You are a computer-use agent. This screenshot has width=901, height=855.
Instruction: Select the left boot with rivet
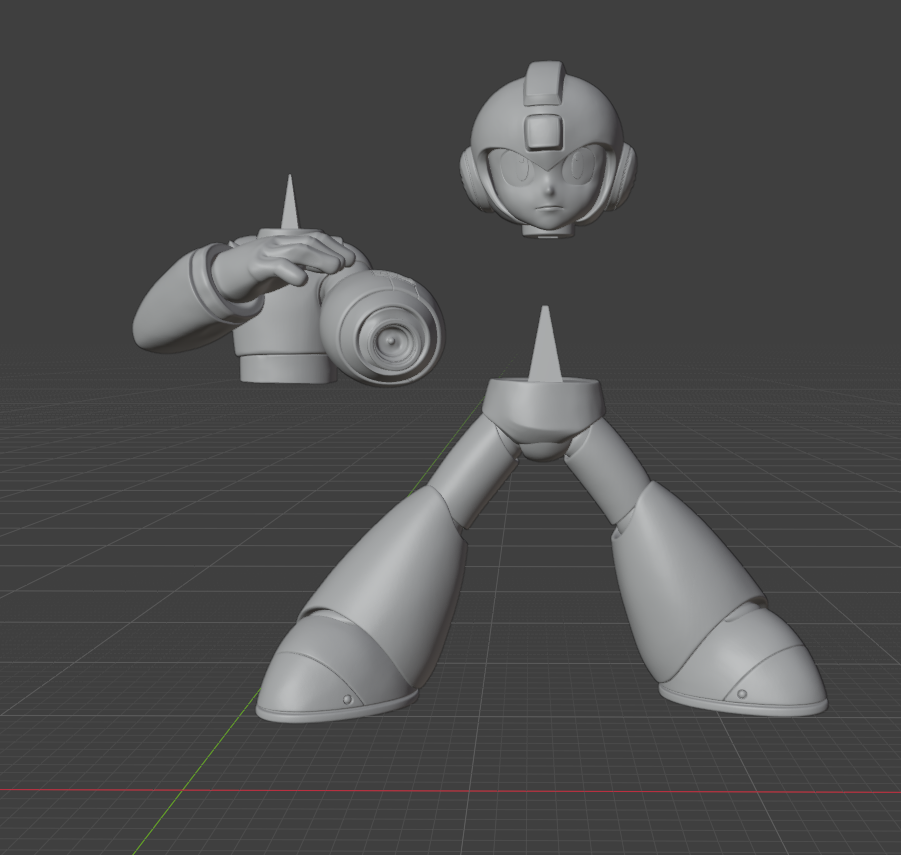click(x=338, y=669)
